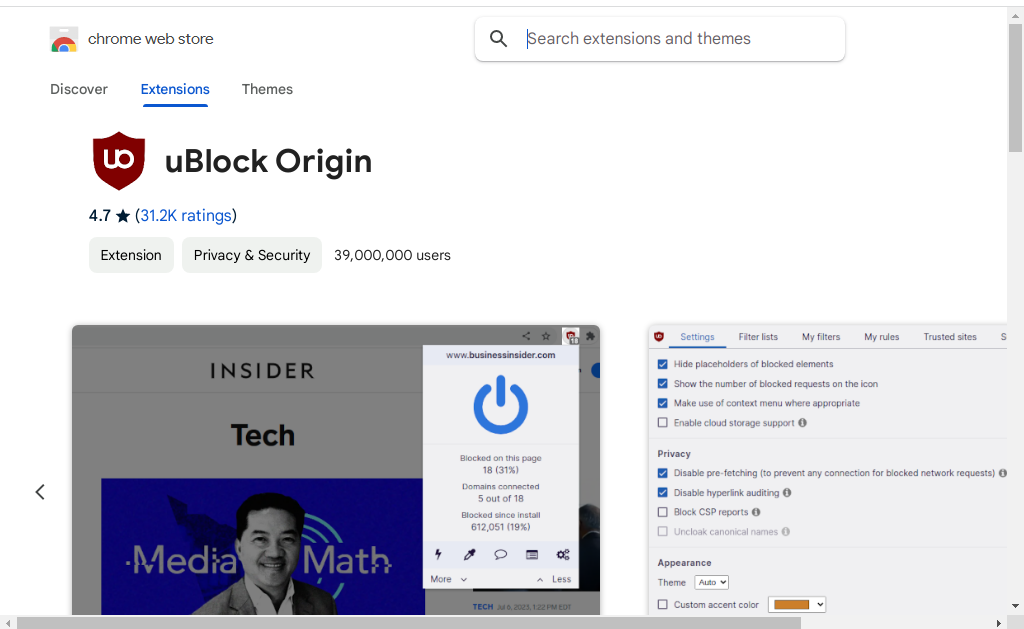
Task: Click the info icon after the pre-fetching option
Action: tap(1002, 473)
